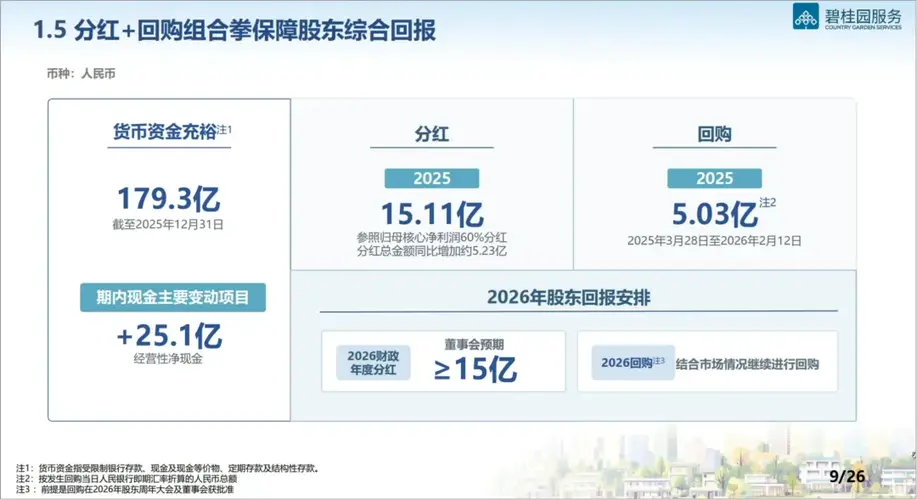
Task: Click the Country Garden Services logo icon
Action: point(805,16)
